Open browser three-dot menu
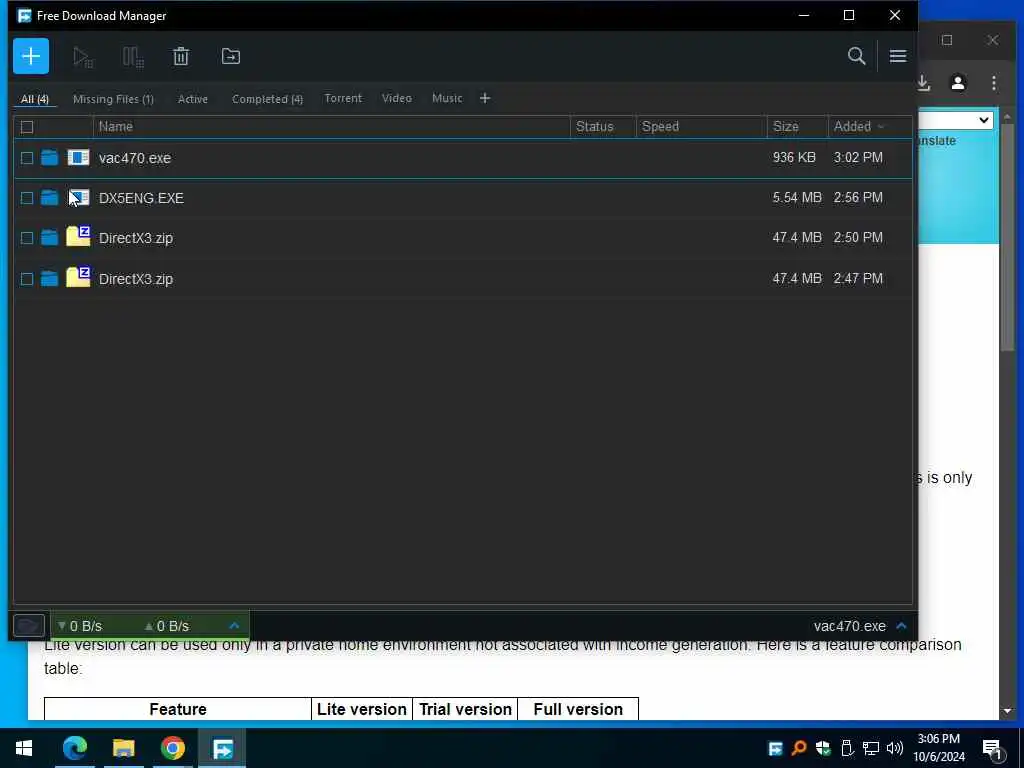 click(x=993, y=83)
